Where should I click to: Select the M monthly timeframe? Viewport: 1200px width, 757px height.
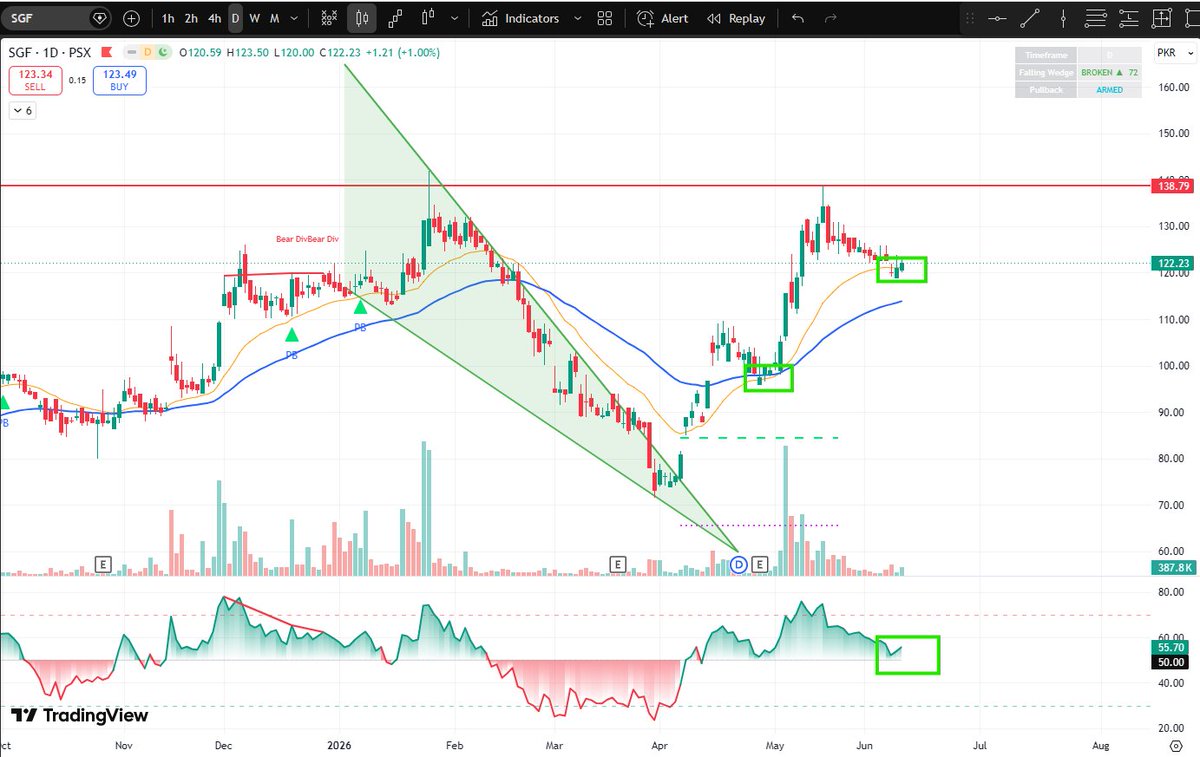[274, 18]
